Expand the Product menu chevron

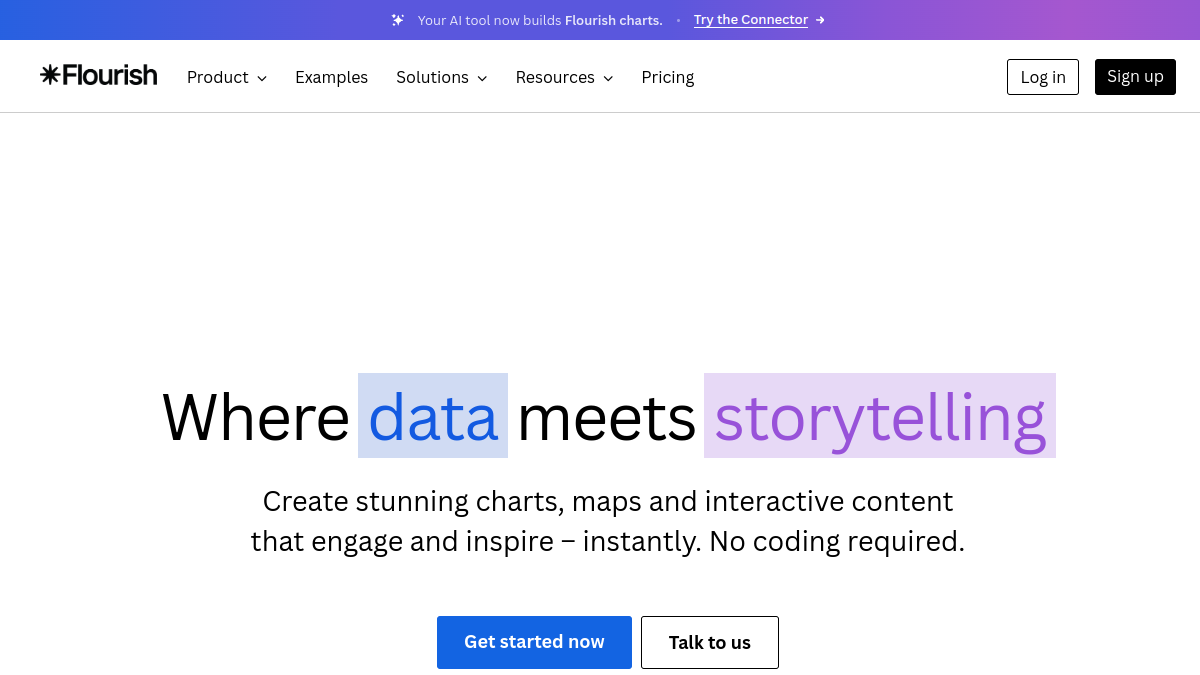point(262,78)
